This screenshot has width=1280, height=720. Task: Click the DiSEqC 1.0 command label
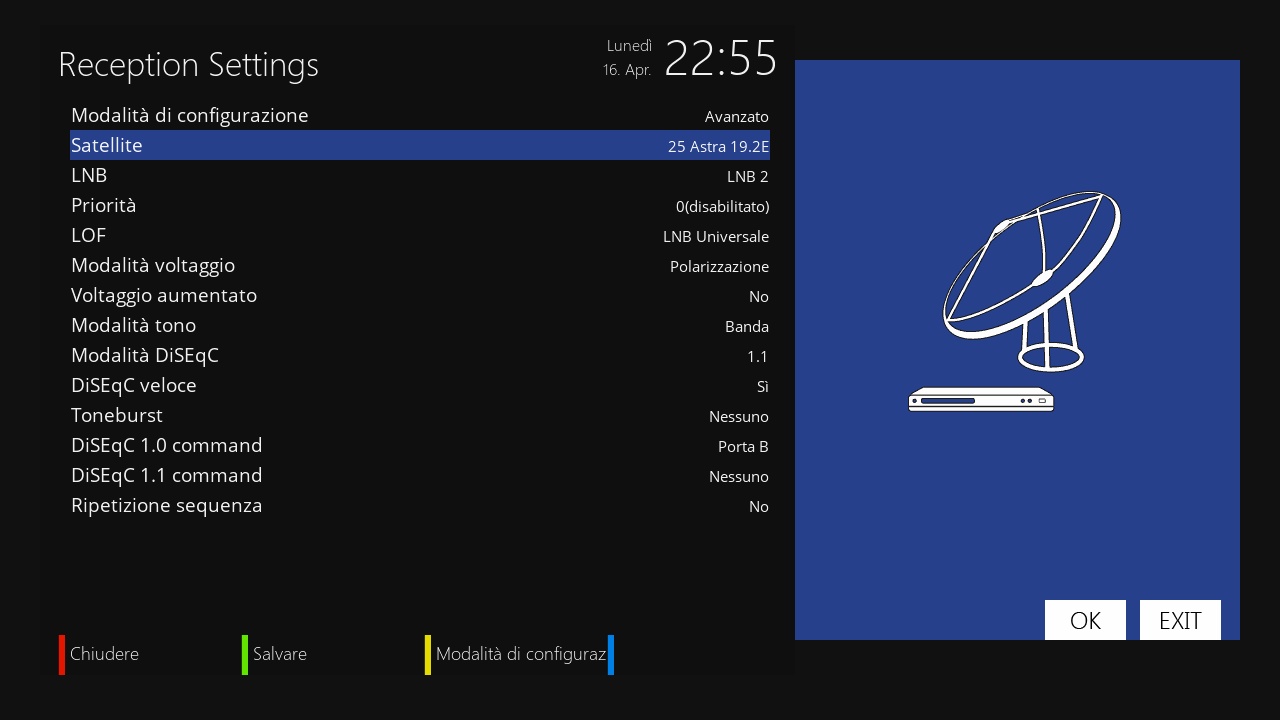(167, 445)
